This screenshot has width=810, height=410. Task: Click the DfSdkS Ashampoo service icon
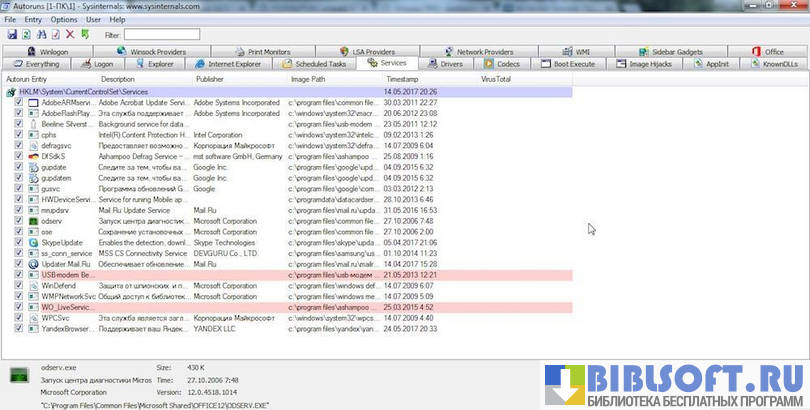[33, 155]
